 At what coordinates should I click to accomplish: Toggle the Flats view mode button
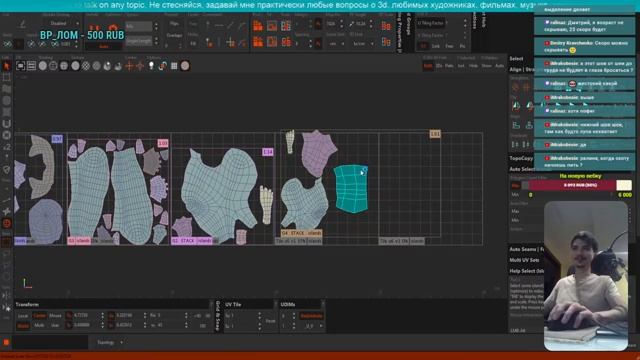click(x=449, y=66)
